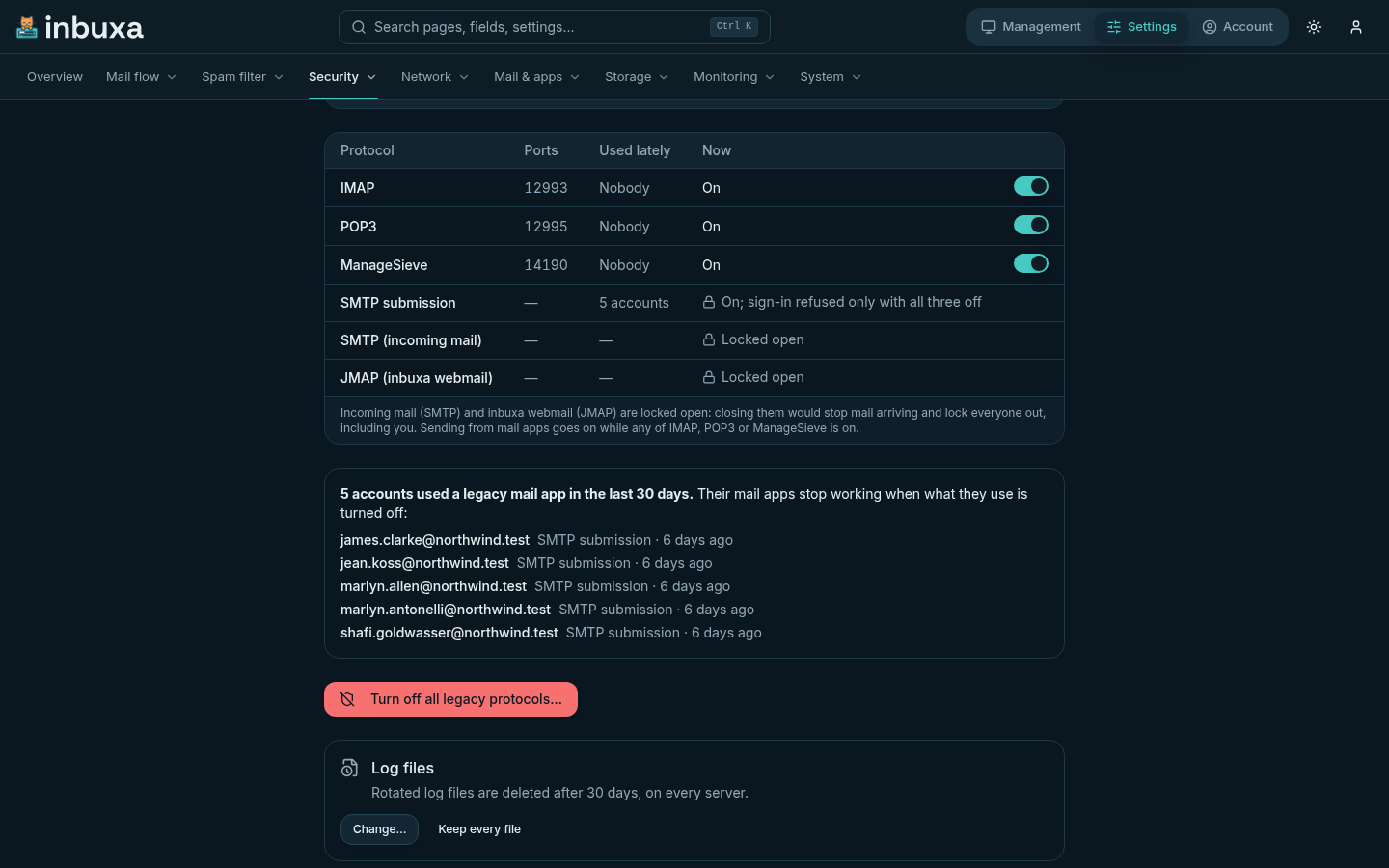The height and width of the screenshot is (868, 1389).
Task: Click the JMAP (inbuxa webmail) row label
Action: [x=417, y=378]
